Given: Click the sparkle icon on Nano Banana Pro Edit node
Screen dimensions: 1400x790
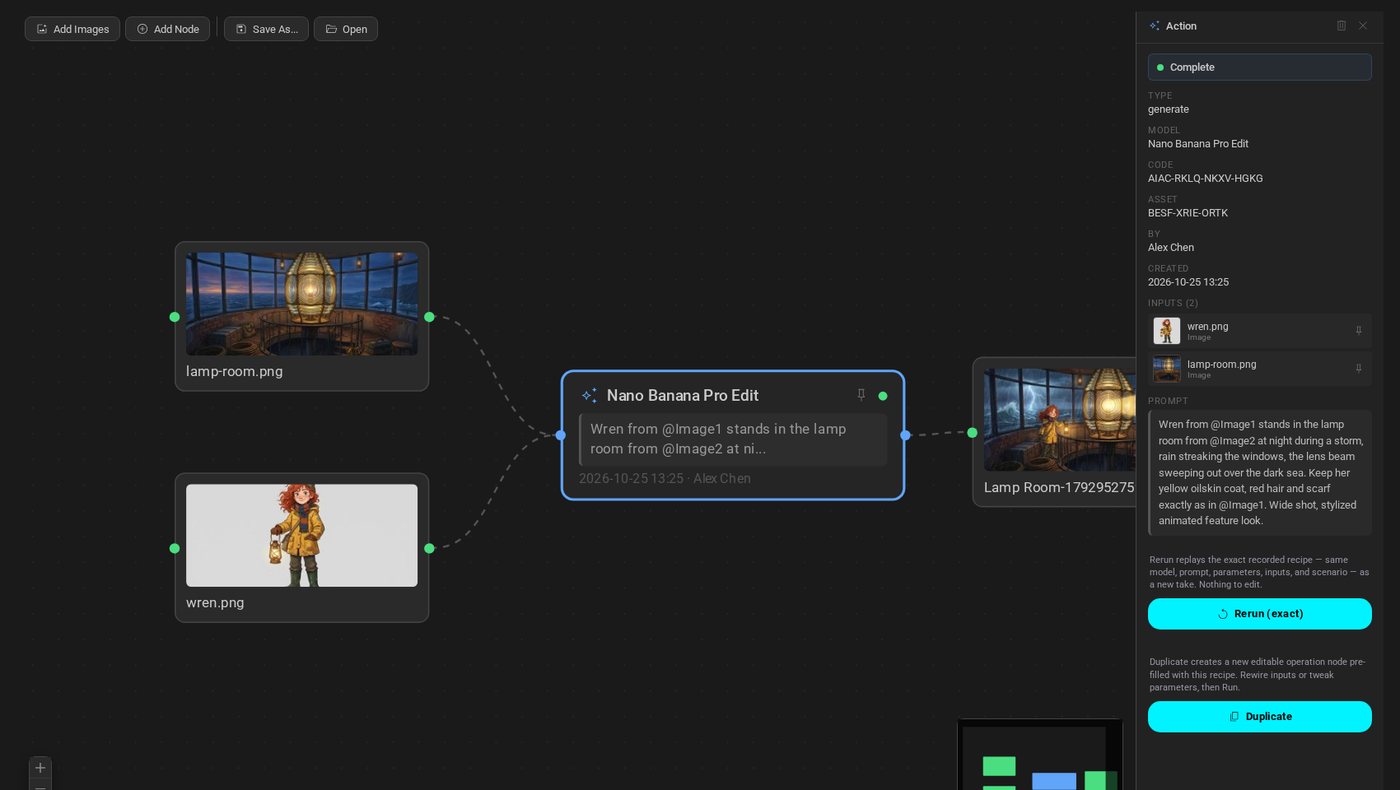Looking at the screenshot, I should pos(589,395).
